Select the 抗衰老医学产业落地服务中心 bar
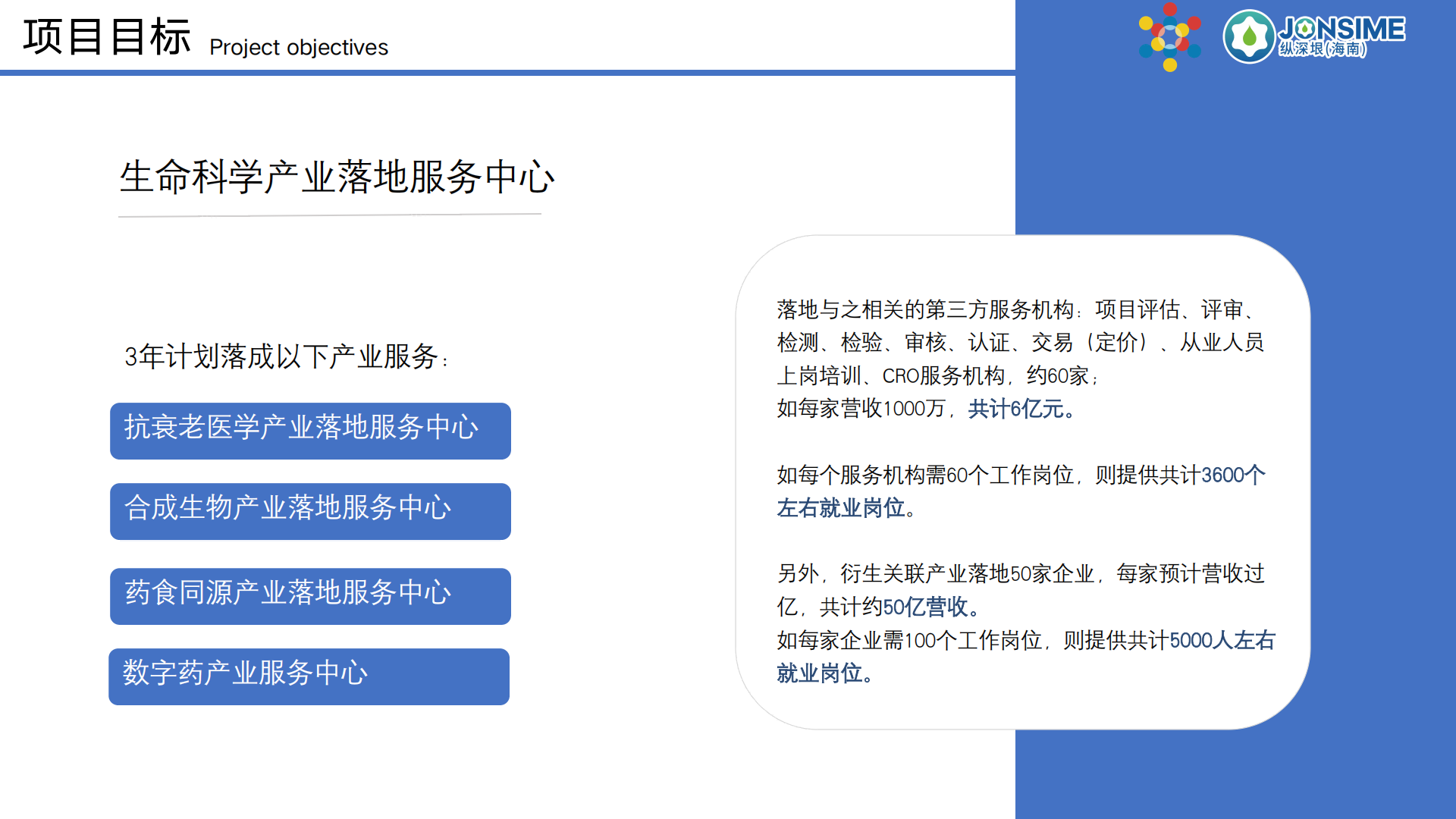1456x819 pixels. click(x=310, y=431)
